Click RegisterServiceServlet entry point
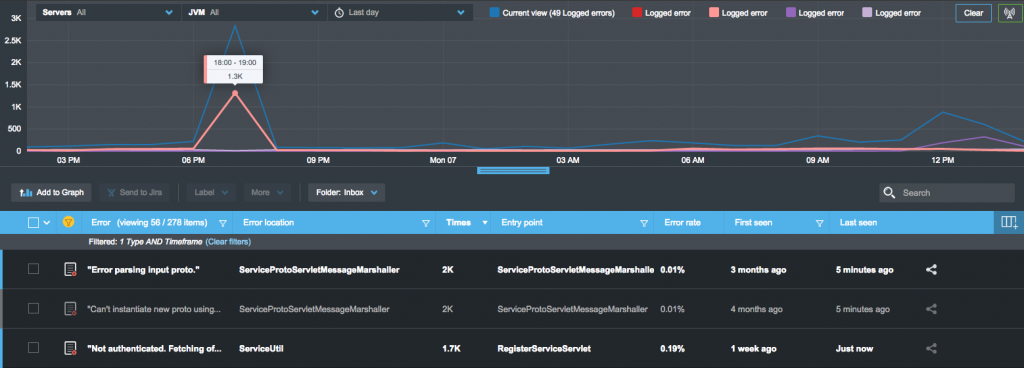 pyautogui.click(x=544, y=348)
